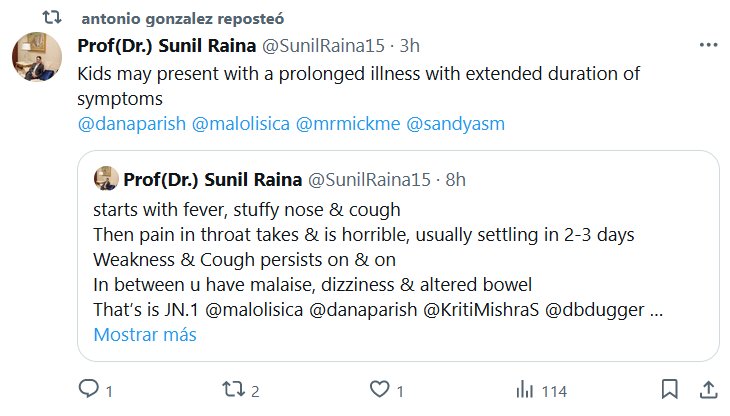Bookmark this tweet

tap(670, 389)
